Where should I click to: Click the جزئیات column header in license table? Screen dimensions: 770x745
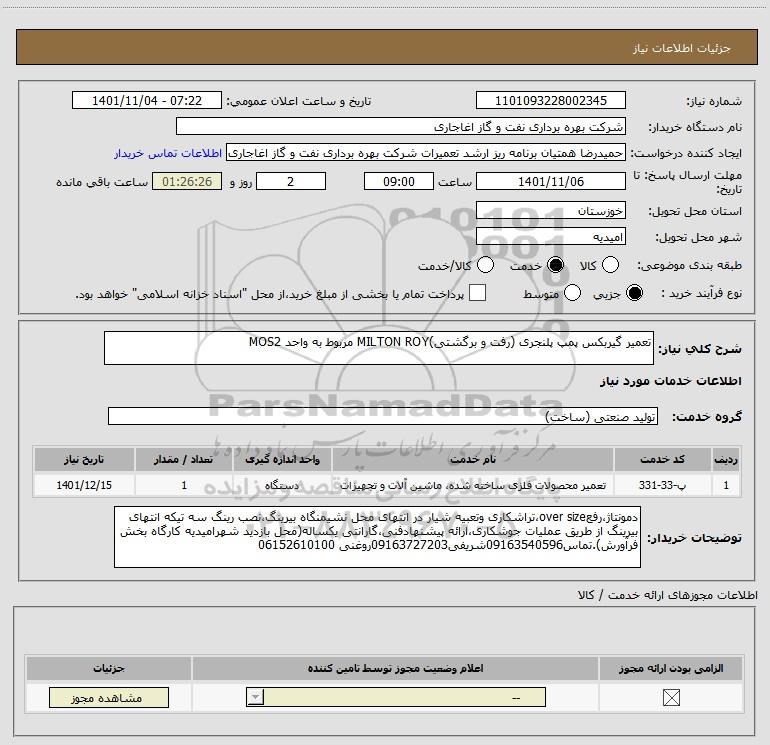pyautogui.click(x=109, y=668)
